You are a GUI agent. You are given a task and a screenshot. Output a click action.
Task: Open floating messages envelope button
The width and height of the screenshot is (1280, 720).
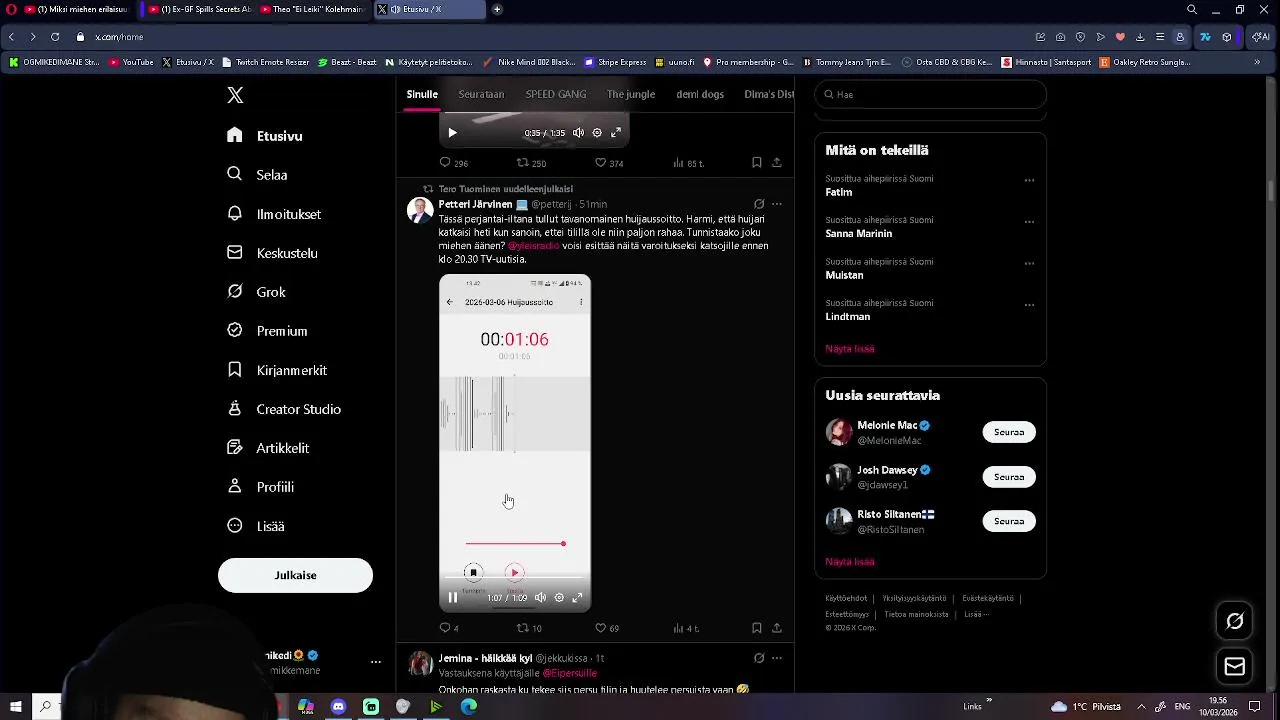point(1235,667)
